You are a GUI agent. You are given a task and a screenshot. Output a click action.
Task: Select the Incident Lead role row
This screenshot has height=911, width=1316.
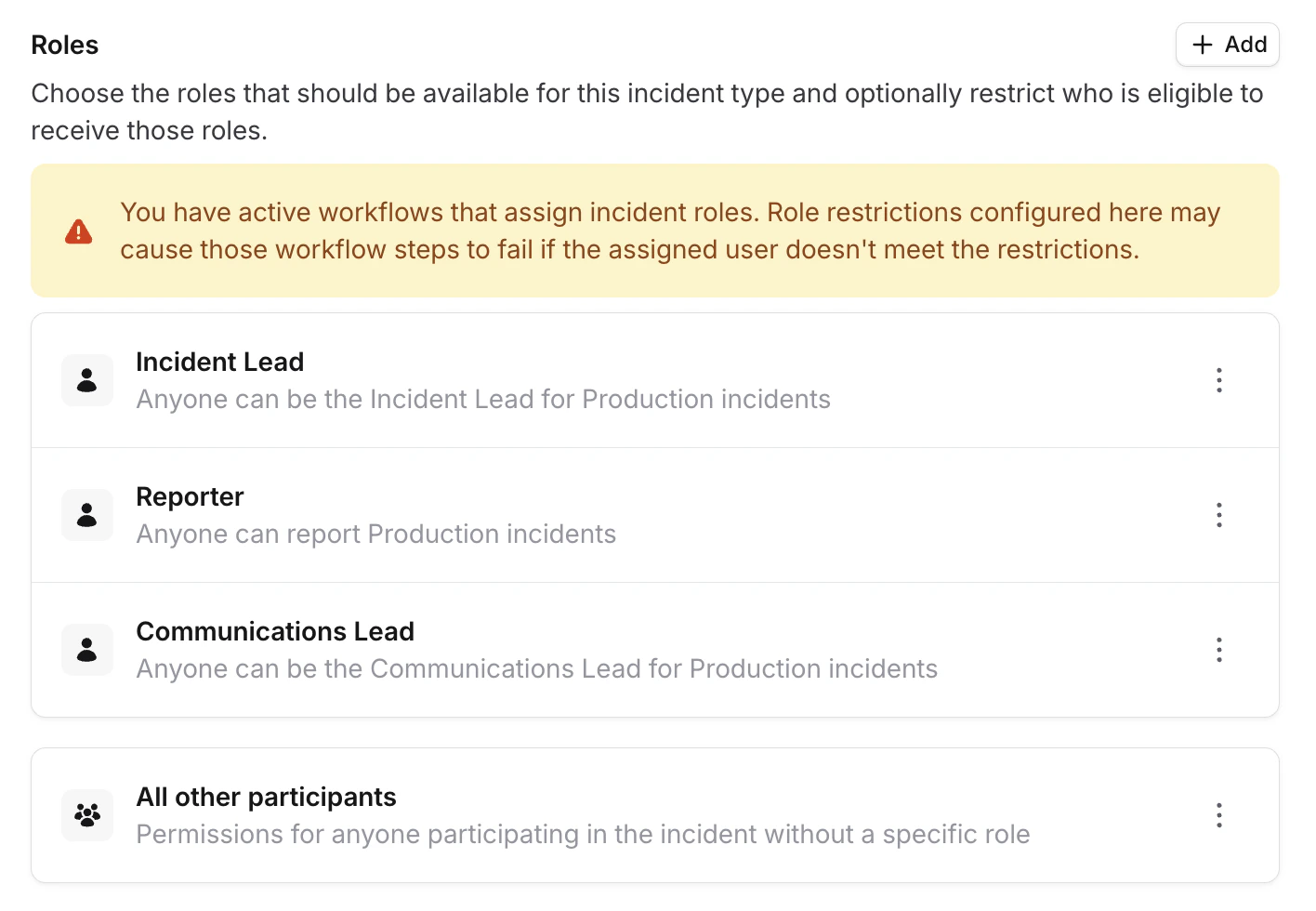(558, 380)
